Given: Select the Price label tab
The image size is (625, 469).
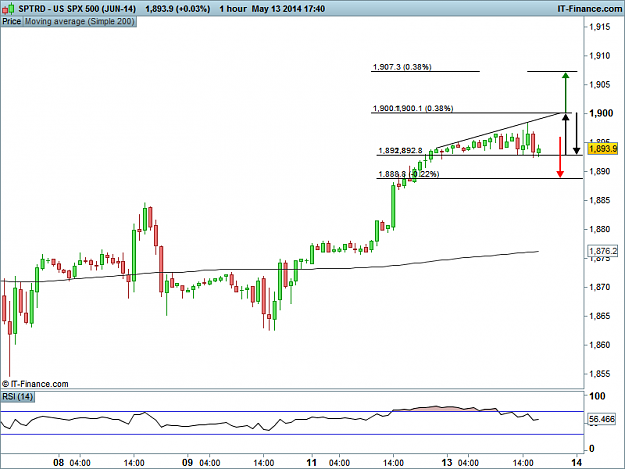Looking at the screenshot, I should 12,22.
